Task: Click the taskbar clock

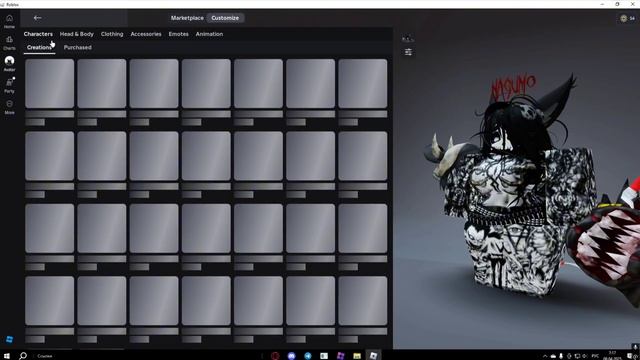Action: [612, 356]
